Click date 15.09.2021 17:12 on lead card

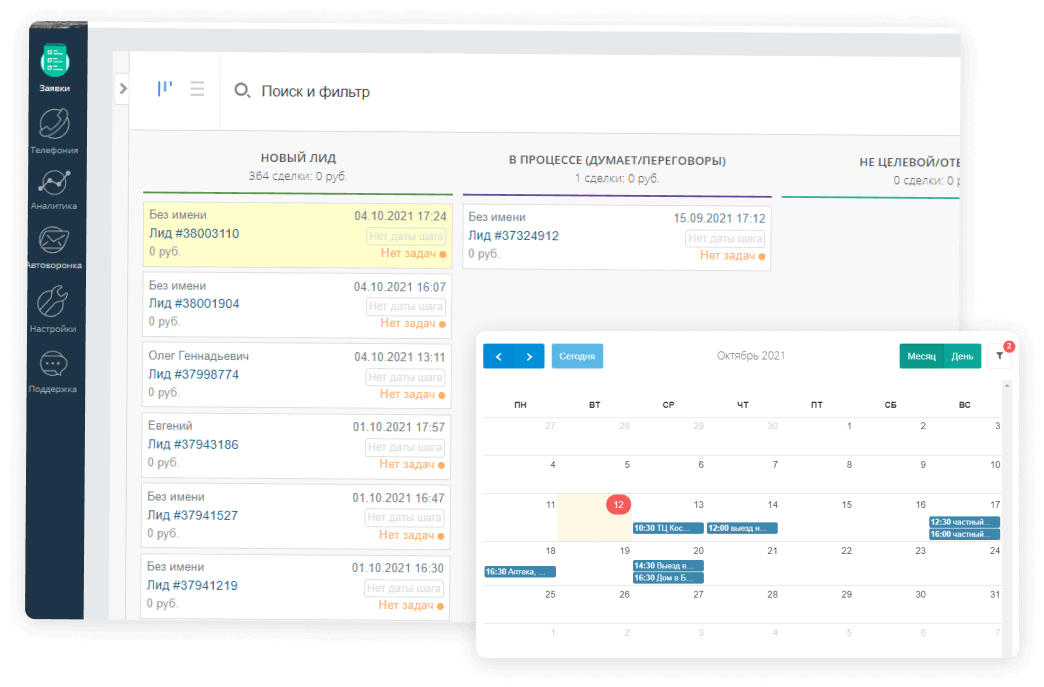click(x=719, y=218)
